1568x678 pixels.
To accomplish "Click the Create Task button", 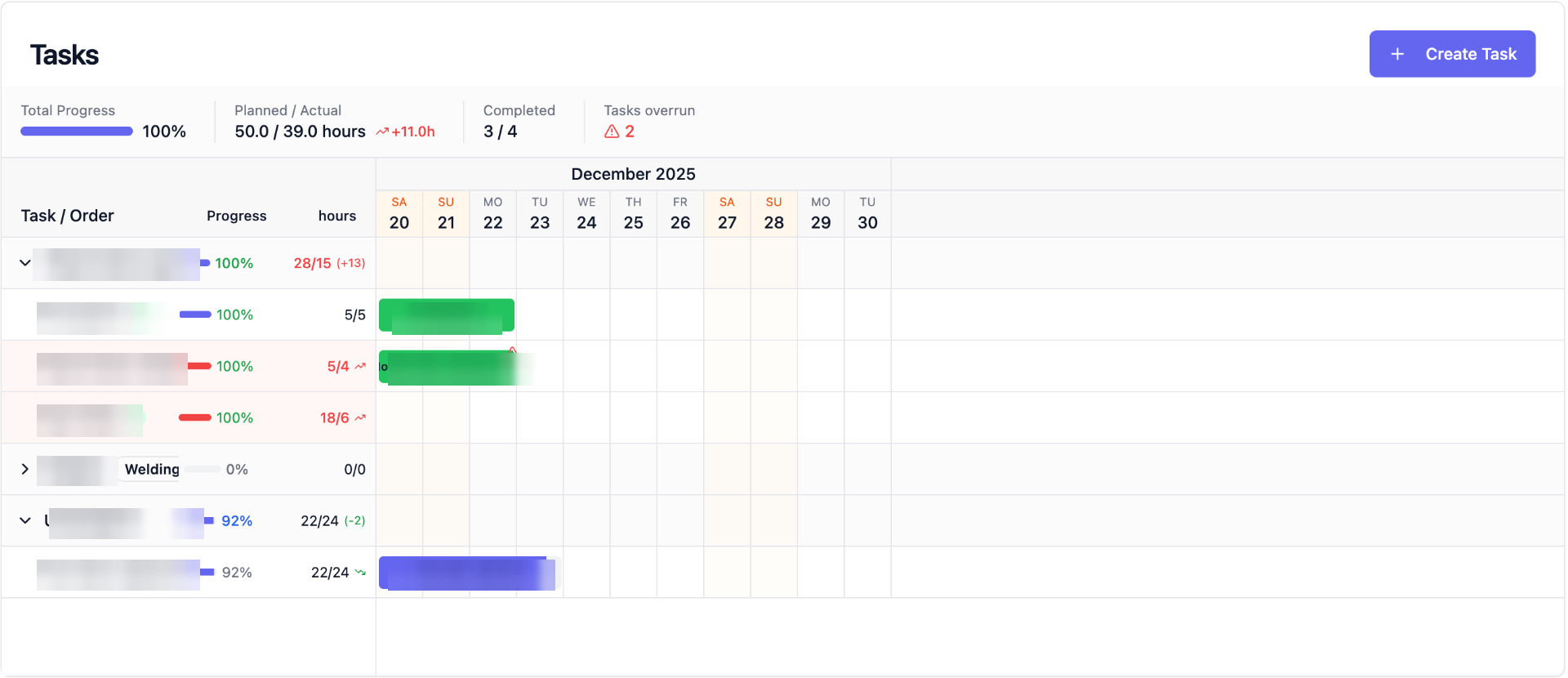I will click(x=1452, y=54).
